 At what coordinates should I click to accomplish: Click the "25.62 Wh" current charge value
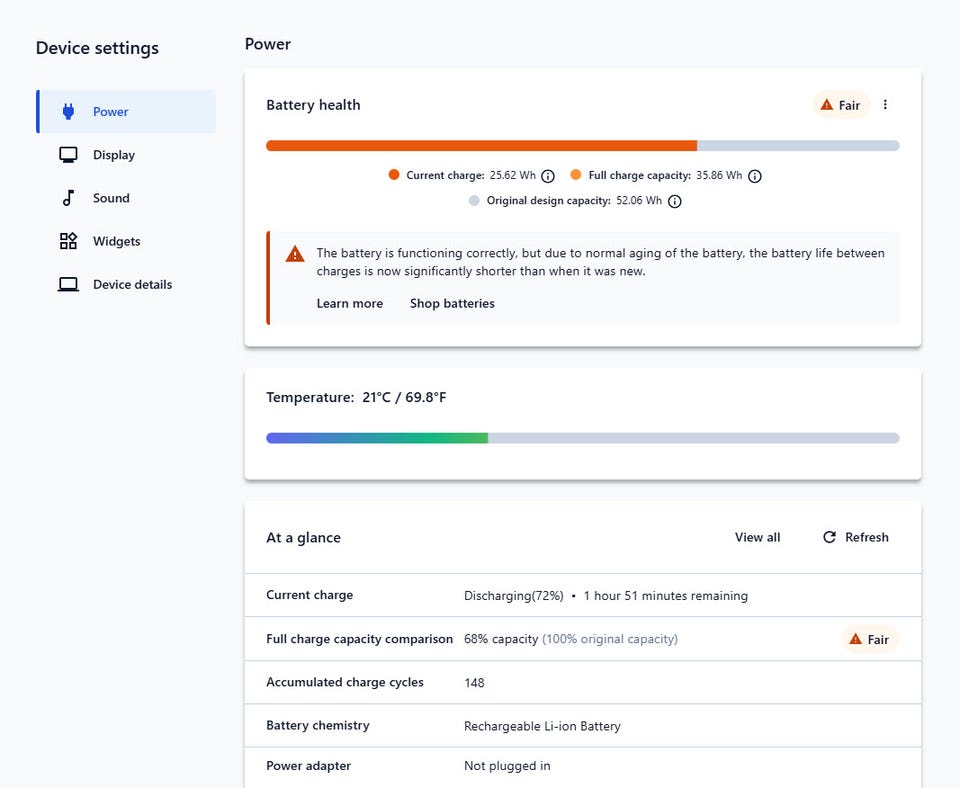[x=512, y=175]
